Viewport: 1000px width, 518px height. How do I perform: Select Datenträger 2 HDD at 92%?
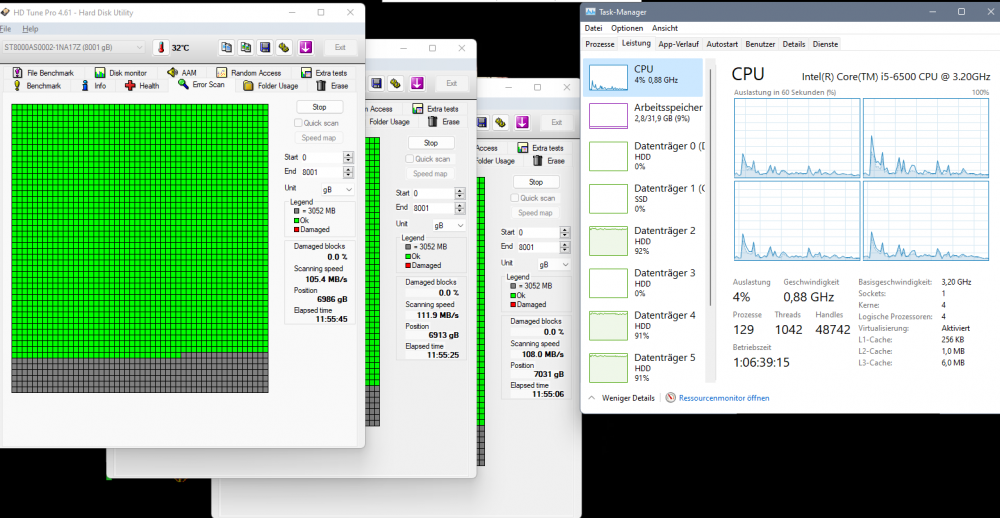pyautogui.click(x=643, y=240)
